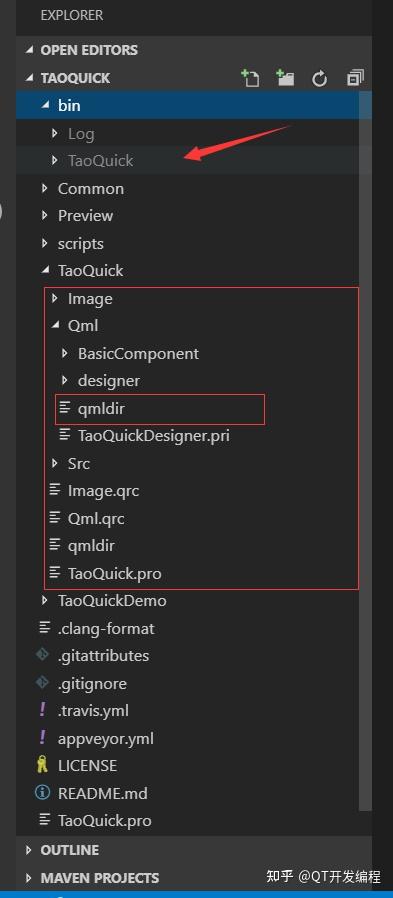
Task: Click the New File icon
Action: (x=250, y=78)
